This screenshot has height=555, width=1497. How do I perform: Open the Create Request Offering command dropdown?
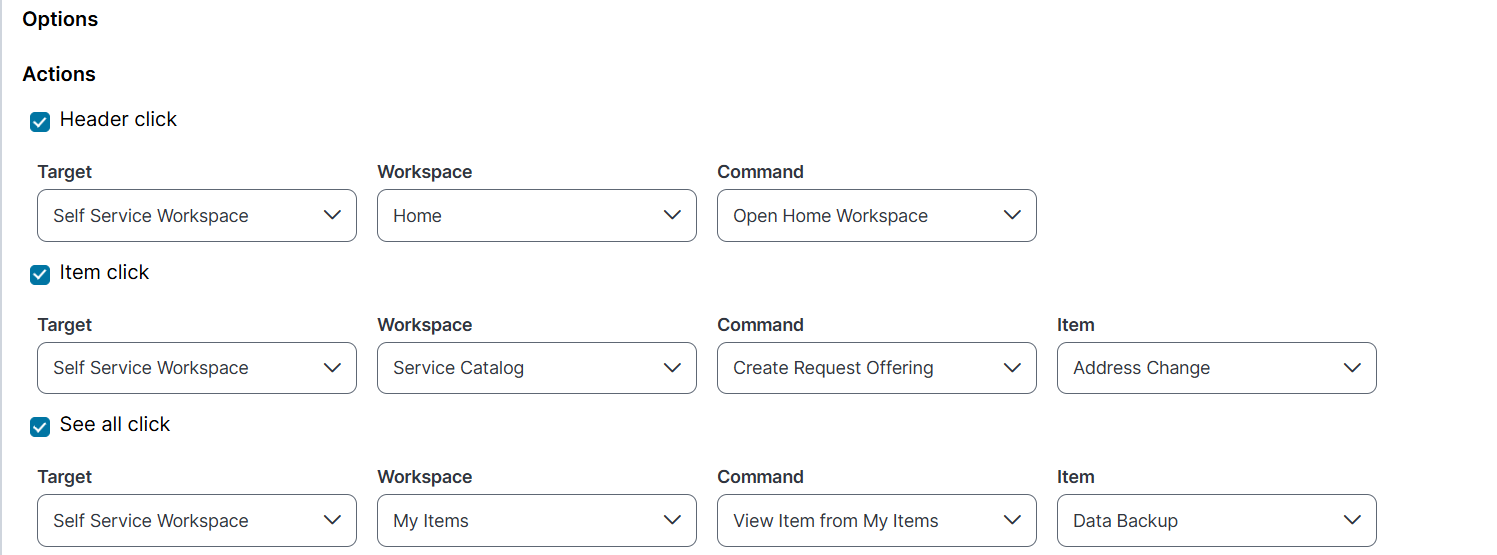pos(876,368)
